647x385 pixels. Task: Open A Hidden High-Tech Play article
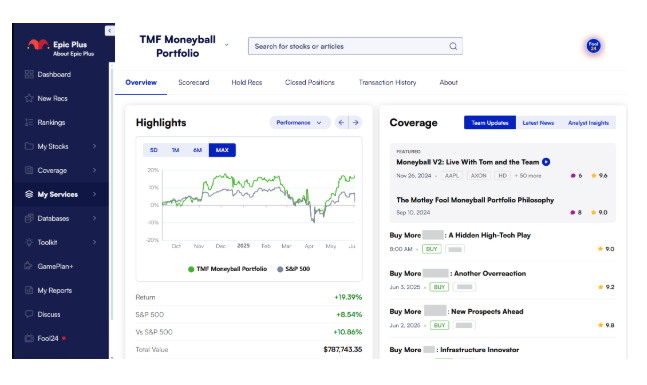point(460,235)
